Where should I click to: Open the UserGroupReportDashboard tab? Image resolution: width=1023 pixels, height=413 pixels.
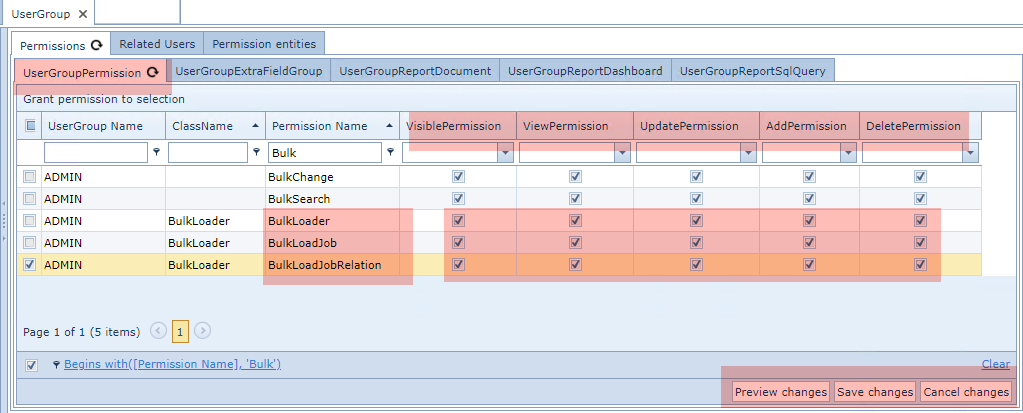(585, 71)
